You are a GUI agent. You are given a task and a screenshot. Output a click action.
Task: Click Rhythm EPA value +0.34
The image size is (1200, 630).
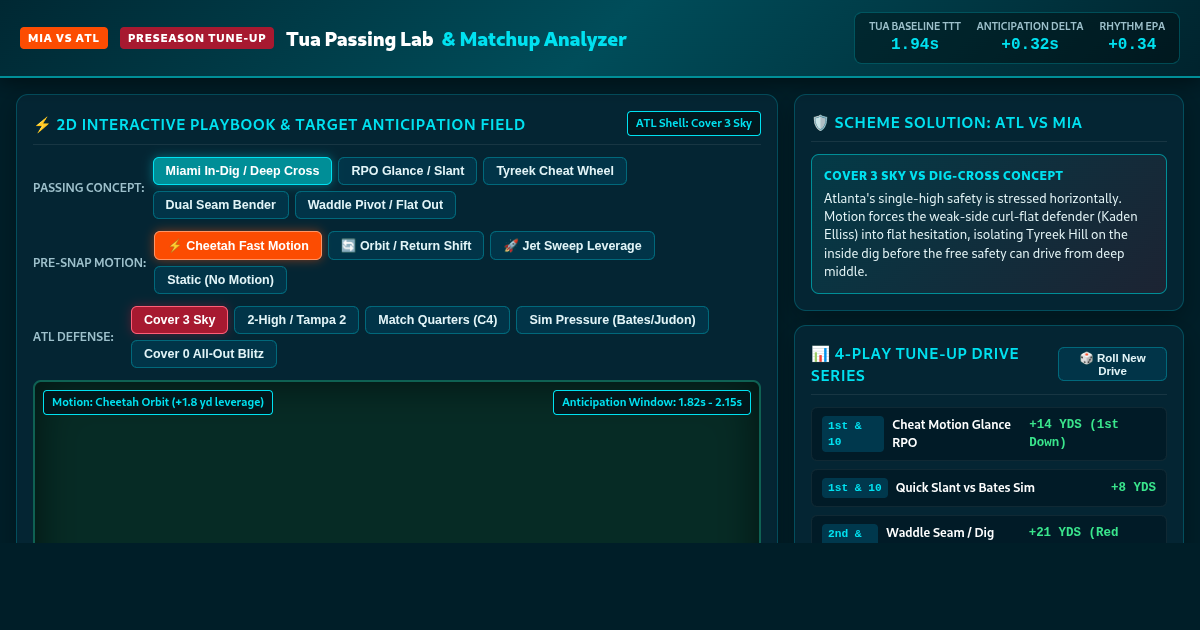1132,44
